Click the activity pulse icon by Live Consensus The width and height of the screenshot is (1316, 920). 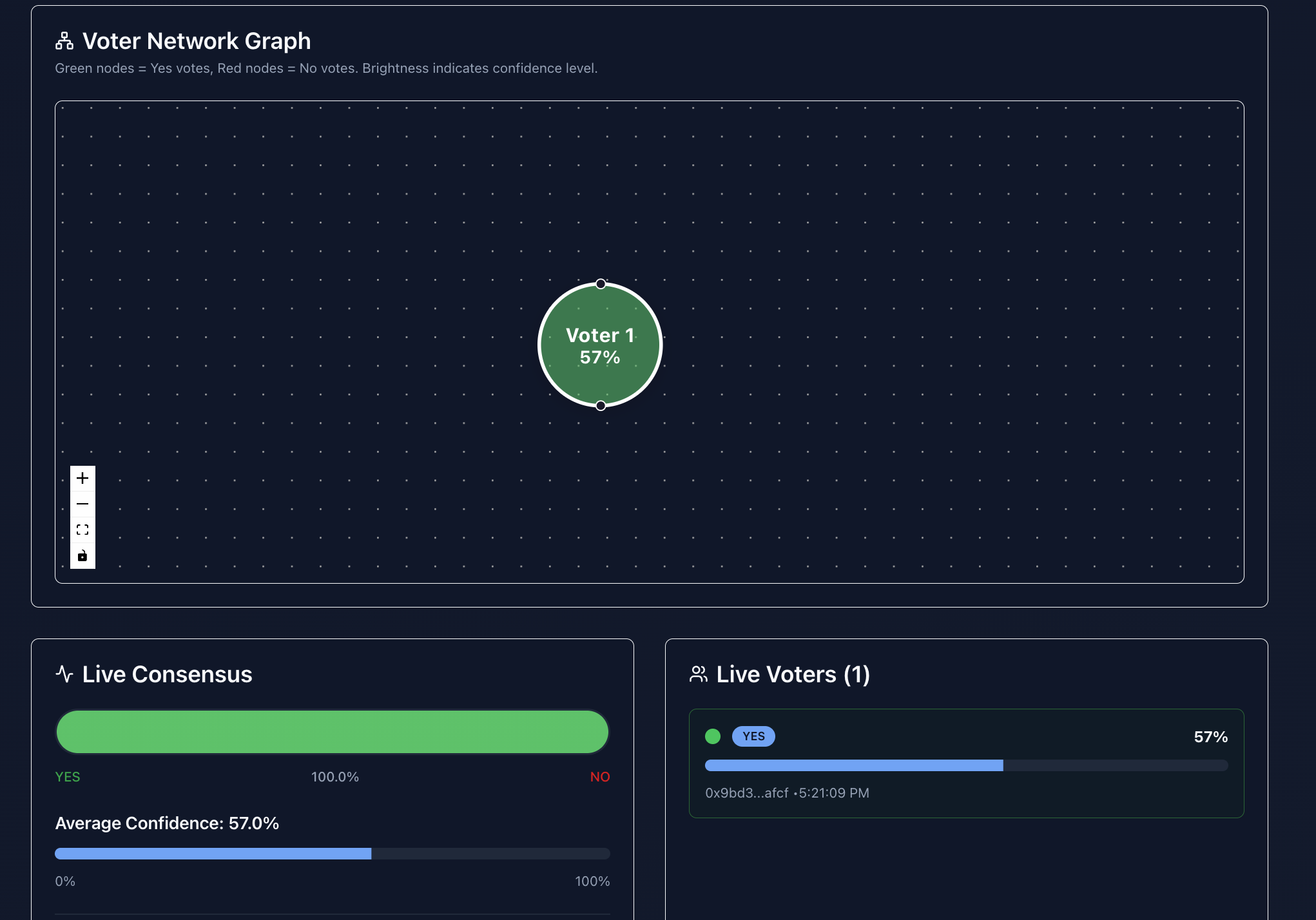click(x=64, y=674)
